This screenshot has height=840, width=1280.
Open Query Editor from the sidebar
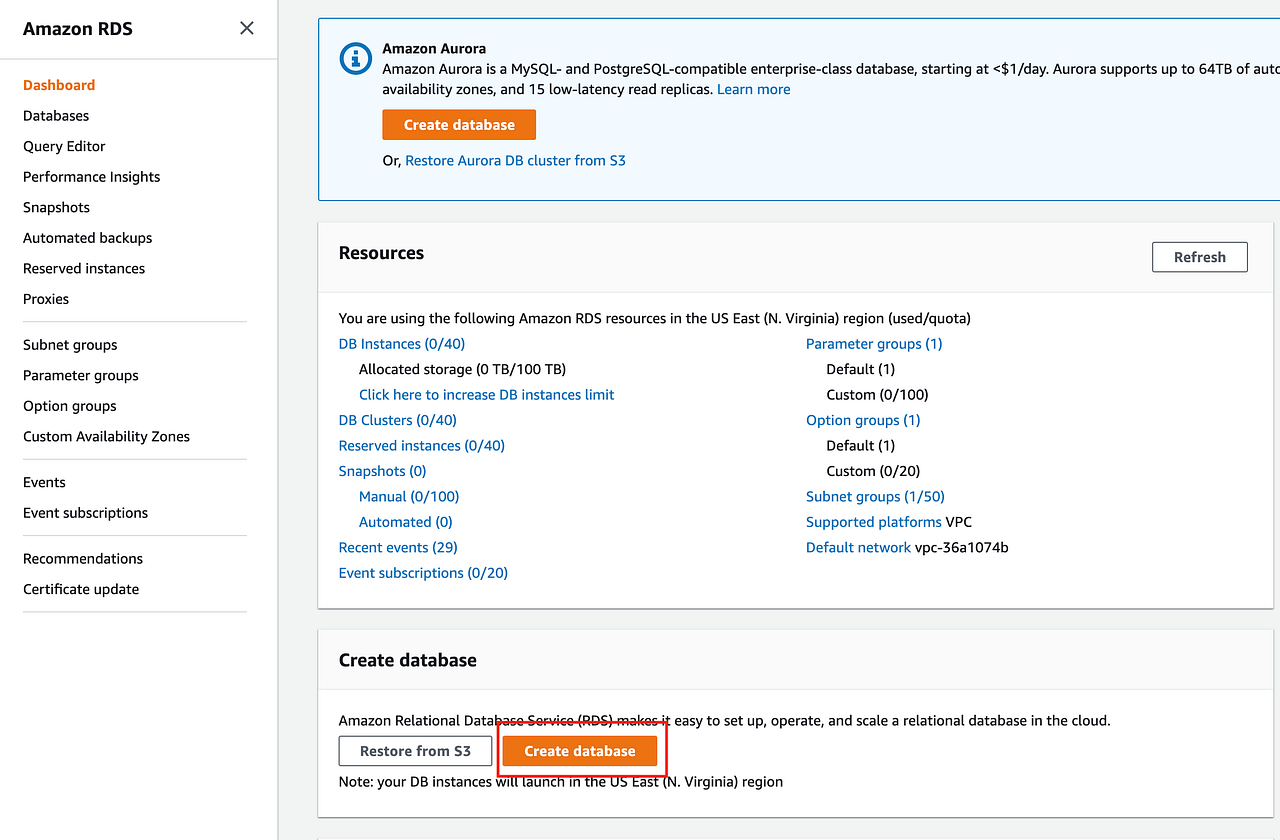(x=64, y=146)
